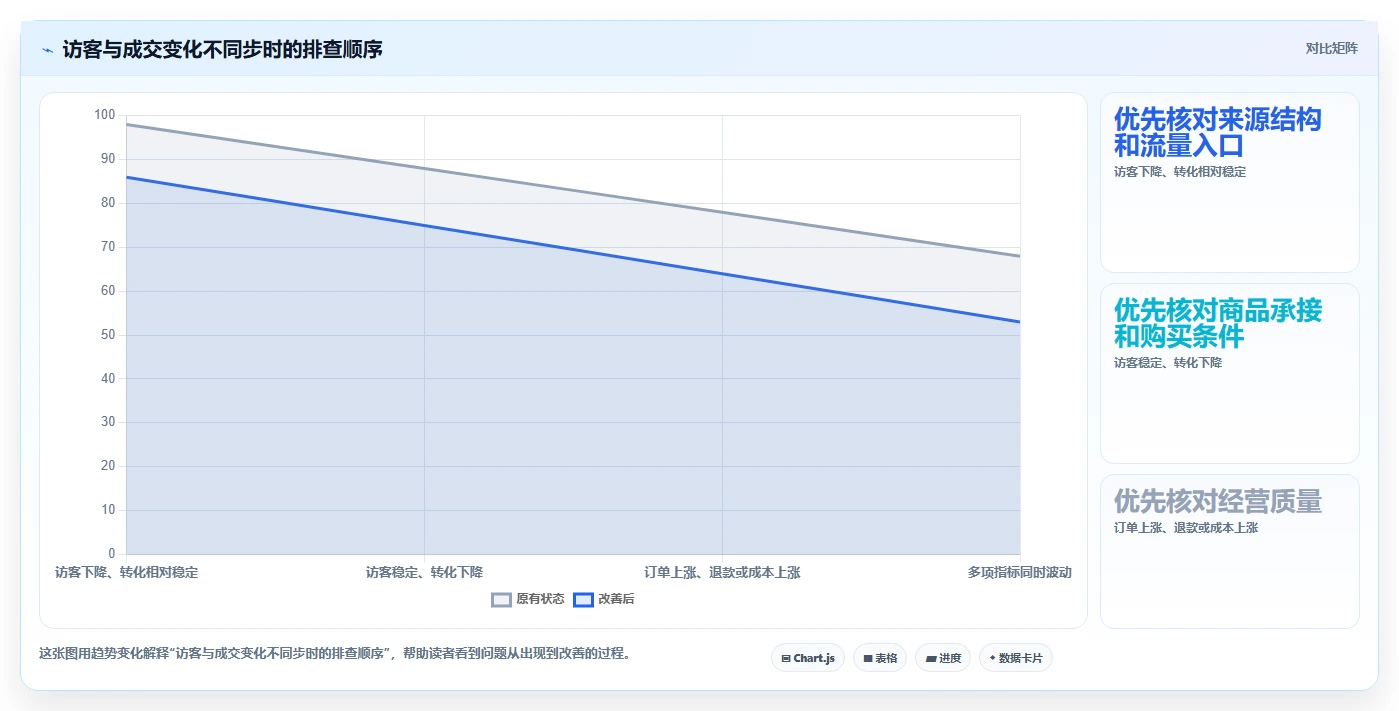Click x-axis label 订单上涨、退款或成本上涨

pyautogui.click(x=722, y=573)
